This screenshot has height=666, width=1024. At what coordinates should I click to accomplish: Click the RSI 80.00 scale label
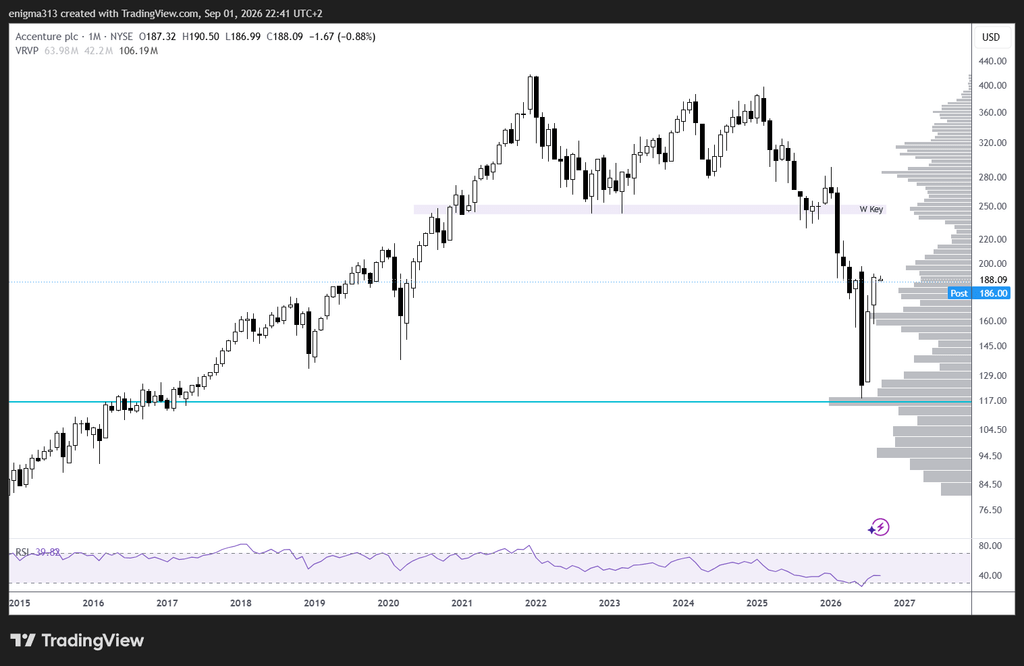click(991, 546)
